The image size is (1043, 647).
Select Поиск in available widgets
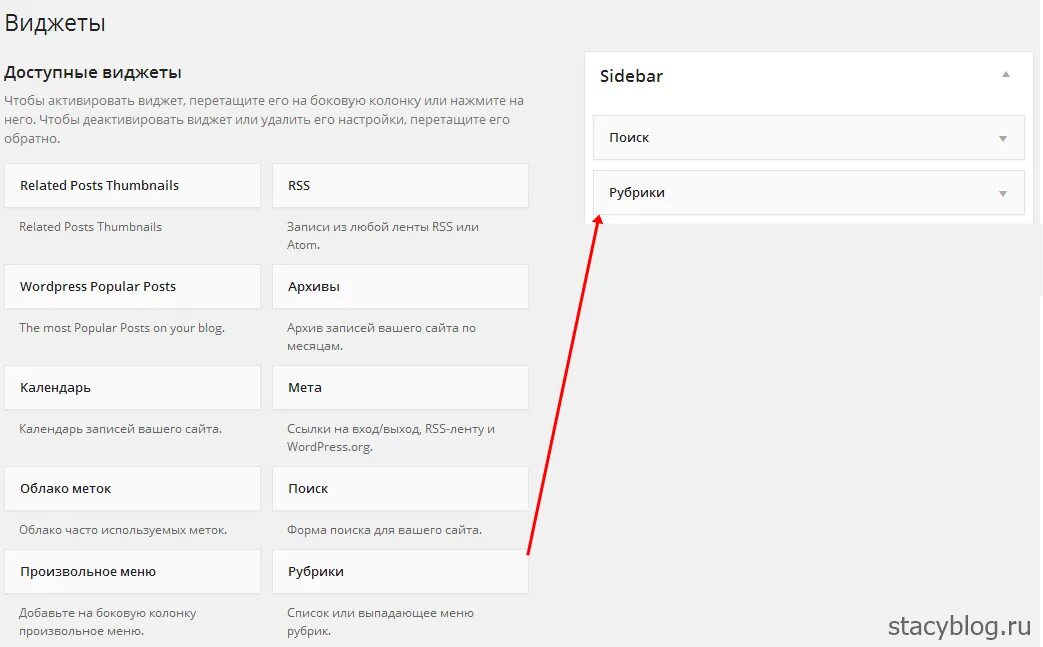(x=400, y=489)
